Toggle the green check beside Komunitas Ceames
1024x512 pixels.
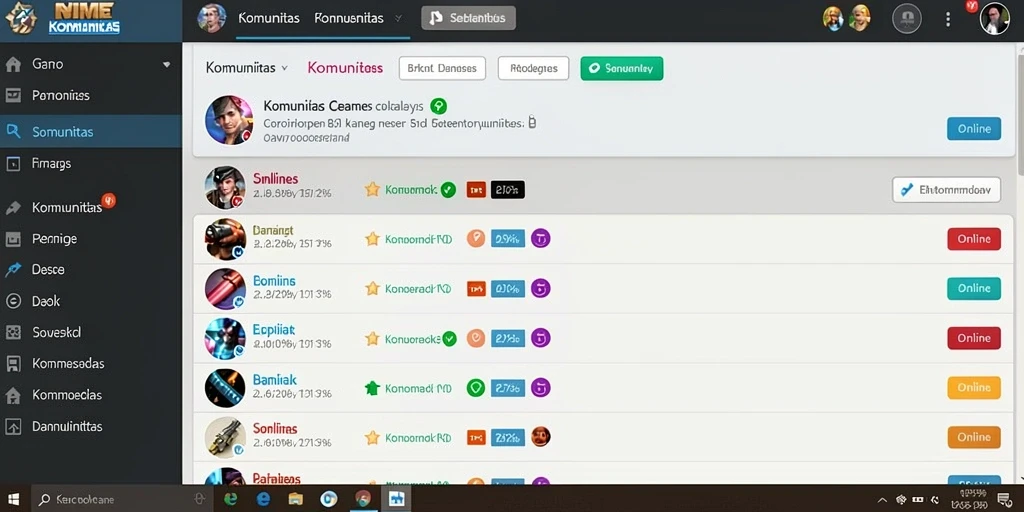pos(439,106)
